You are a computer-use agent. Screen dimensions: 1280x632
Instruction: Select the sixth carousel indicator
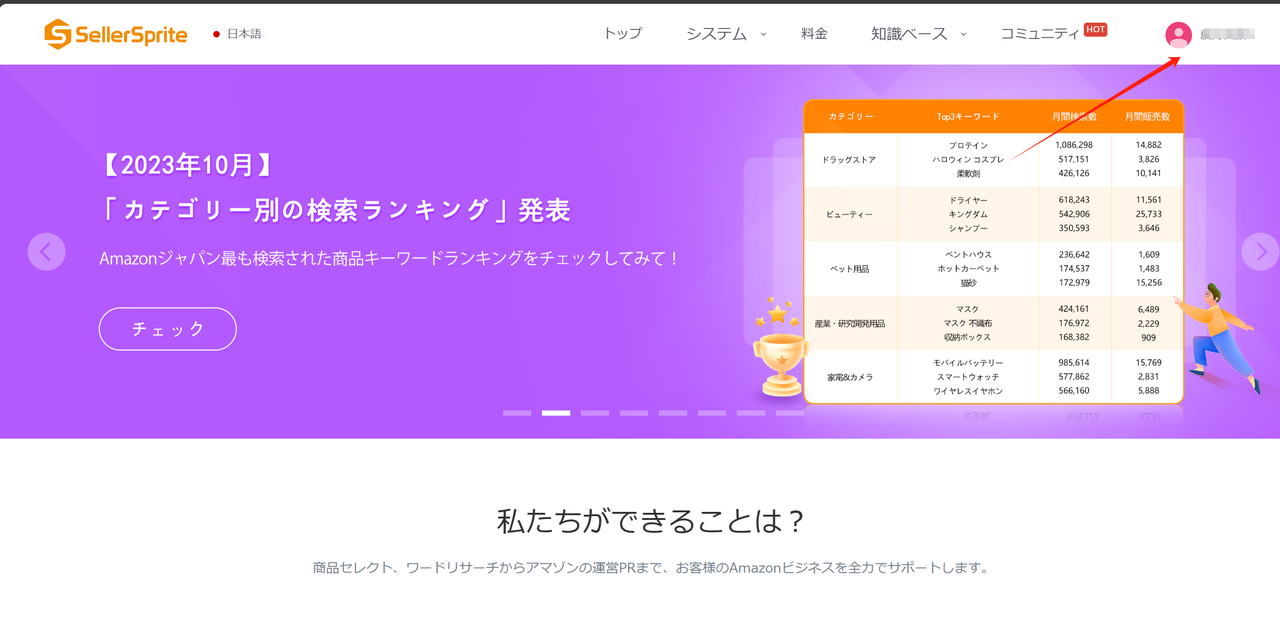(x=712, y=413)
